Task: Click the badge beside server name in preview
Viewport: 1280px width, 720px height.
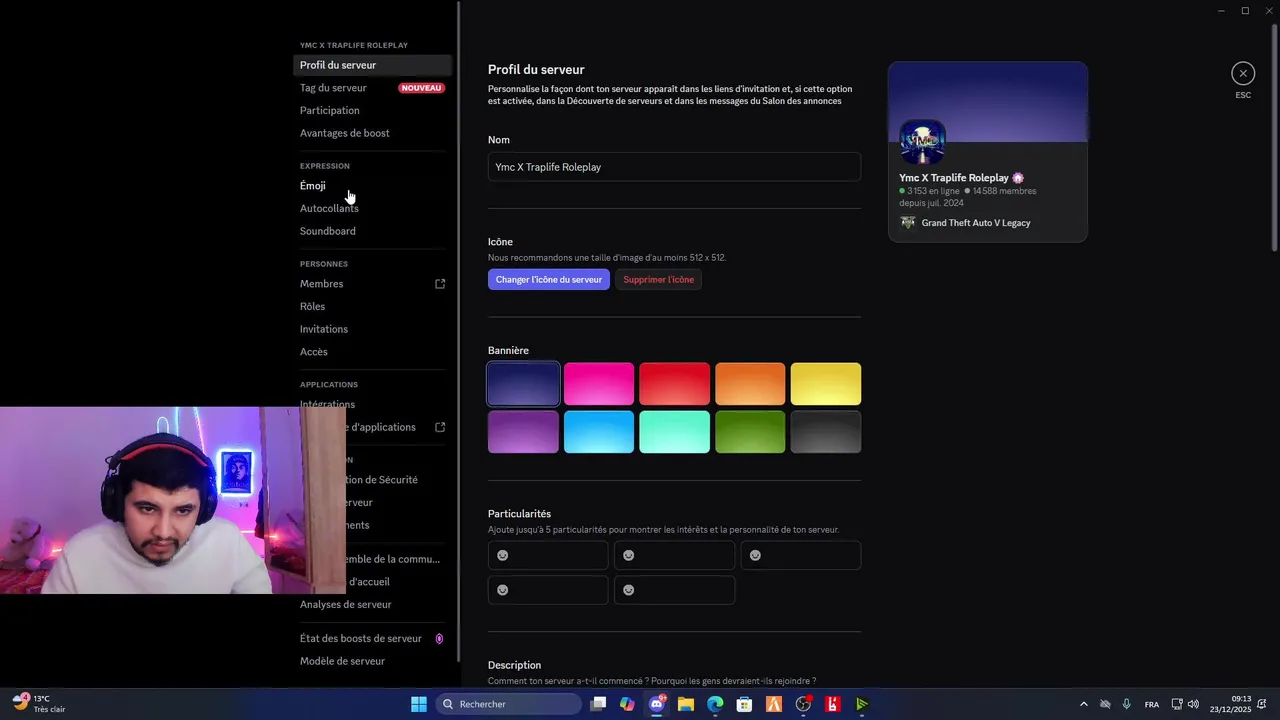Action: [1018, 178]
